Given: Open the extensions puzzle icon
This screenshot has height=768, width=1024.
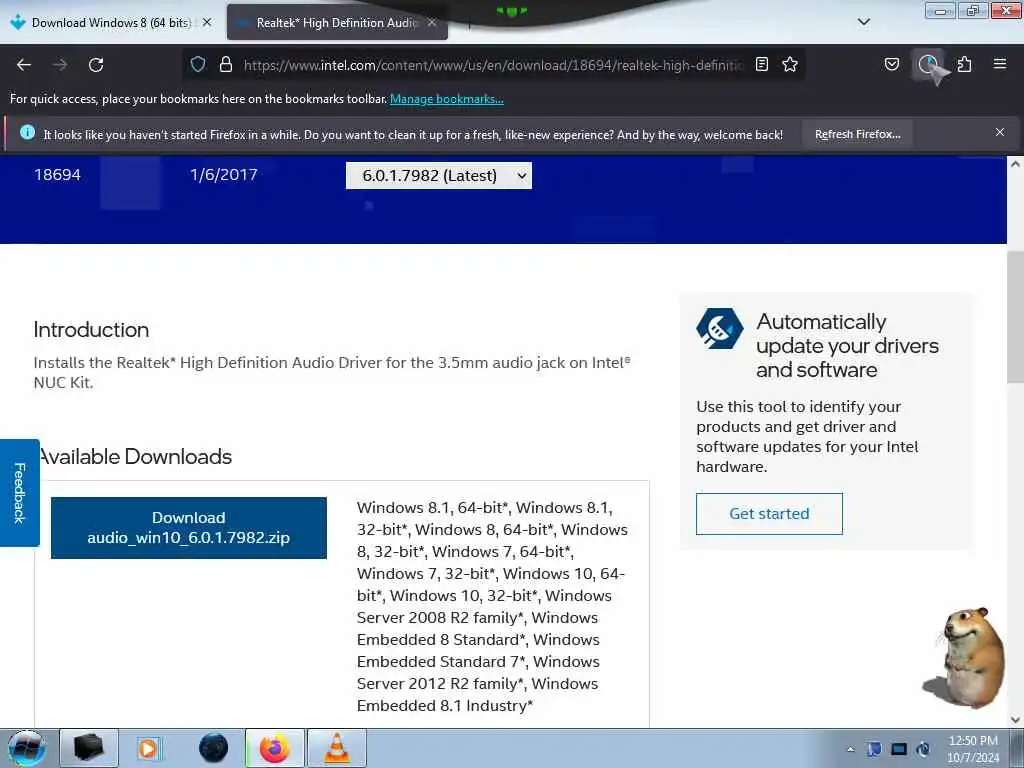Looking at the screenshot, I should click(x=965, y=64).
